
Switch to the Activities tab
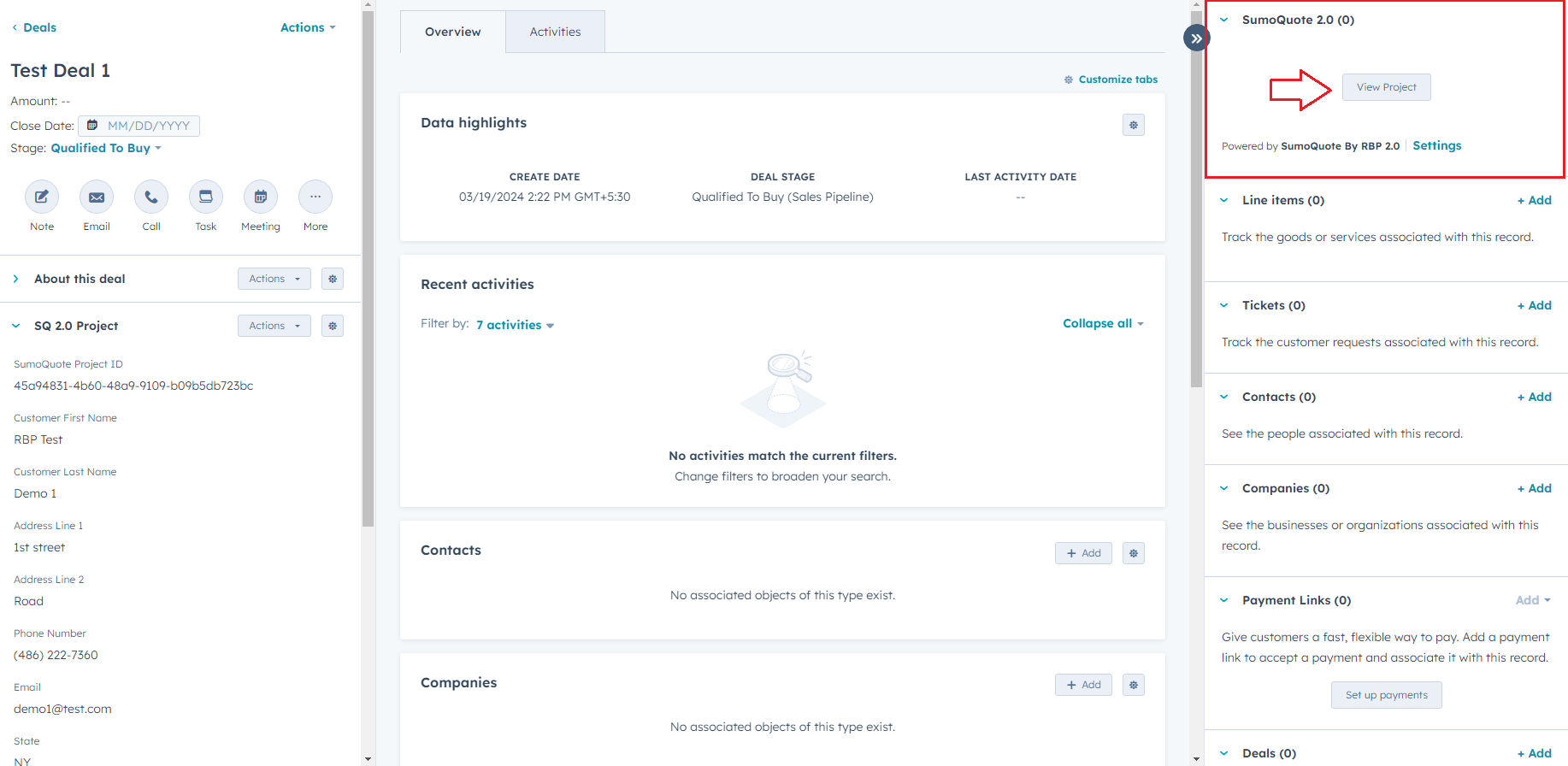(x=556, y=32)
